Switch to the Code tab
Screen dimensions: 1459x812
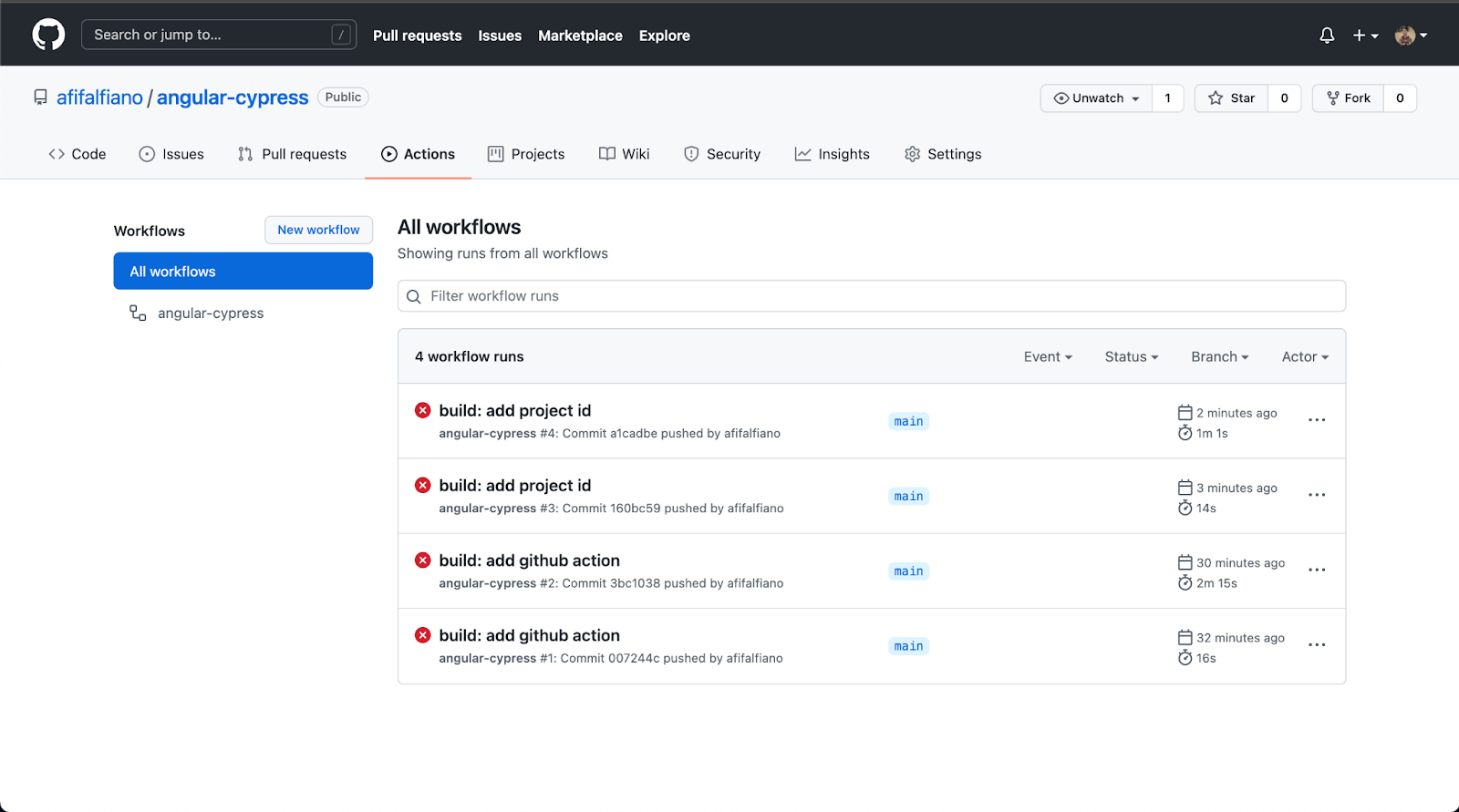(78, 154)
